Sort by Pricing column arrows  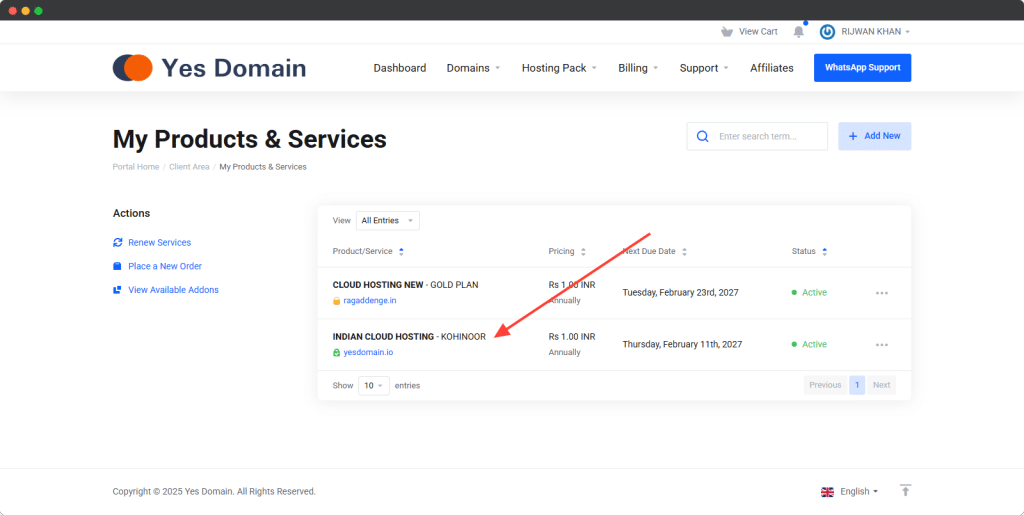[583, 251]
